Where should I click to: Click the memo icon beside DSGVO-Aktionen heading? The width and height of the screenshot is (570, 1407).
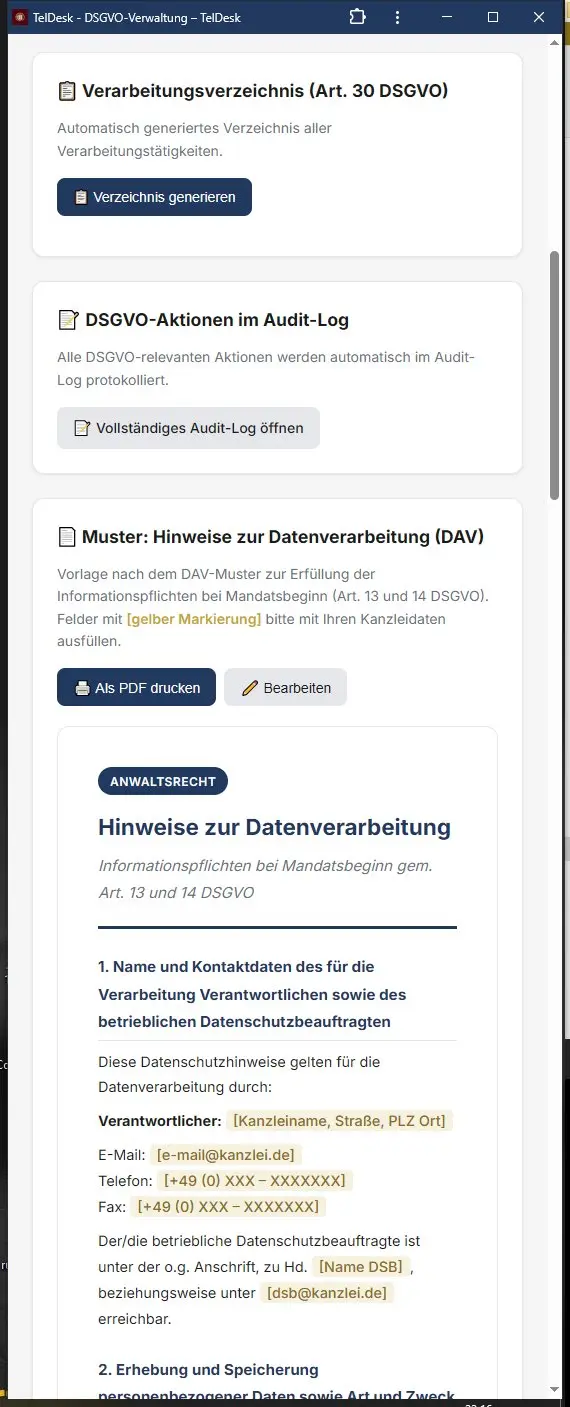(x=68, y=320)
